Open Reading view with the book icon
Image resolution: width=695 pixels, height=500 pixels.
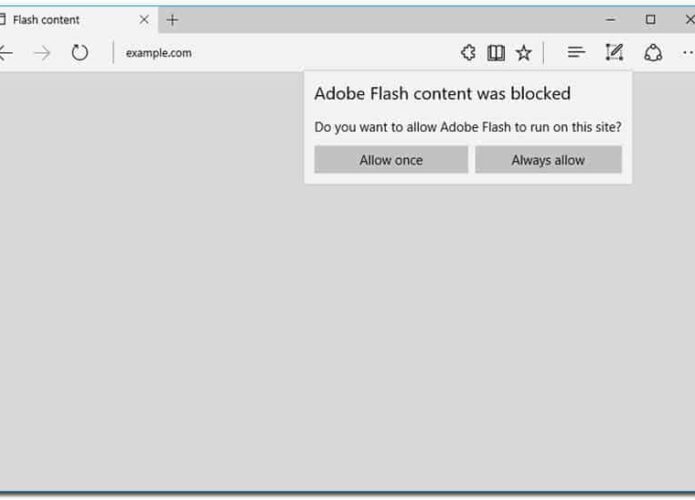(x=496, y=53)
